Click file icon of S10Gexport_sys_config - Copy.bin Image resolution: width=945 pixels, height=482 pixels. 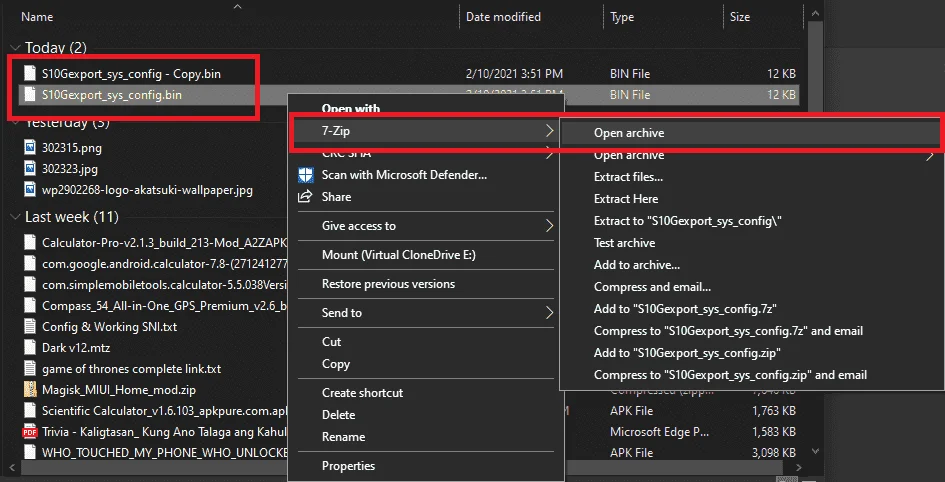click(30, 74)
